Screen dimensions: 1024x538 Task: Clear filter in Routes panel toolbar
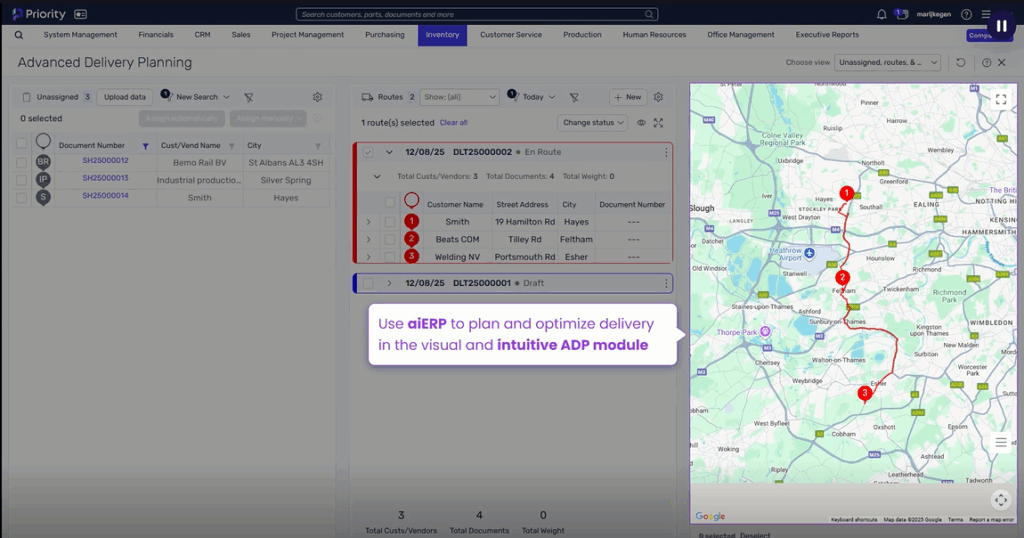(x=574, y=97)
